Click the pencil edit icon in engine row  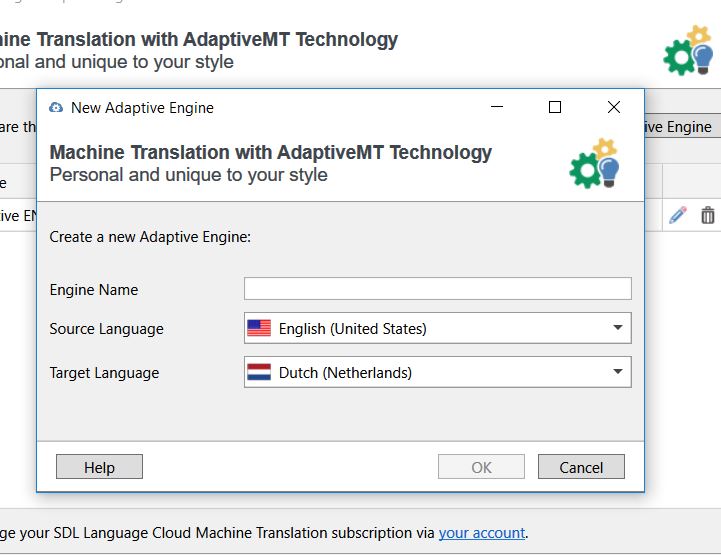pos(678,215)
